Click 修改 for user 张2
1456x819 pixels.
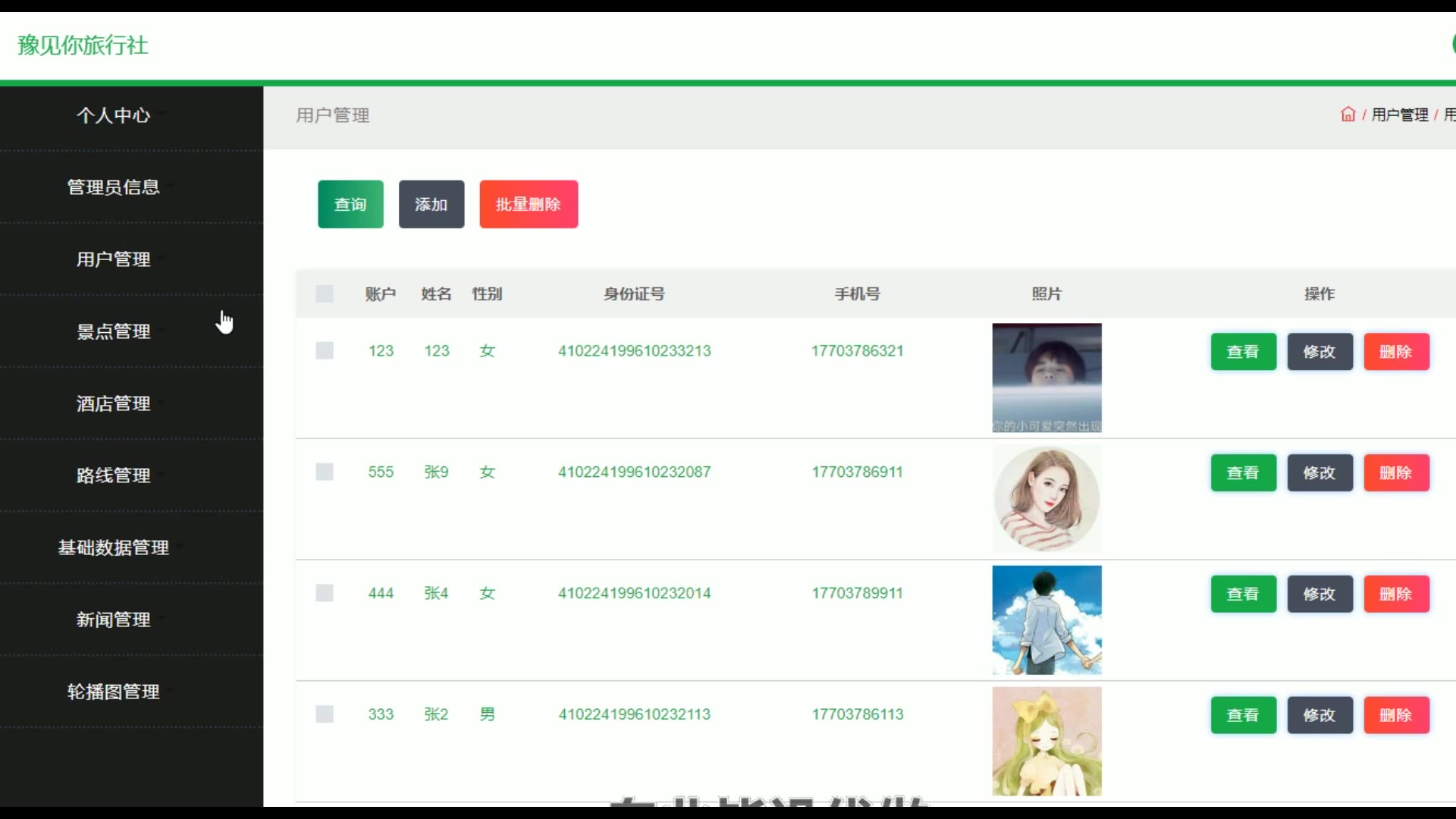point(1320,715)
